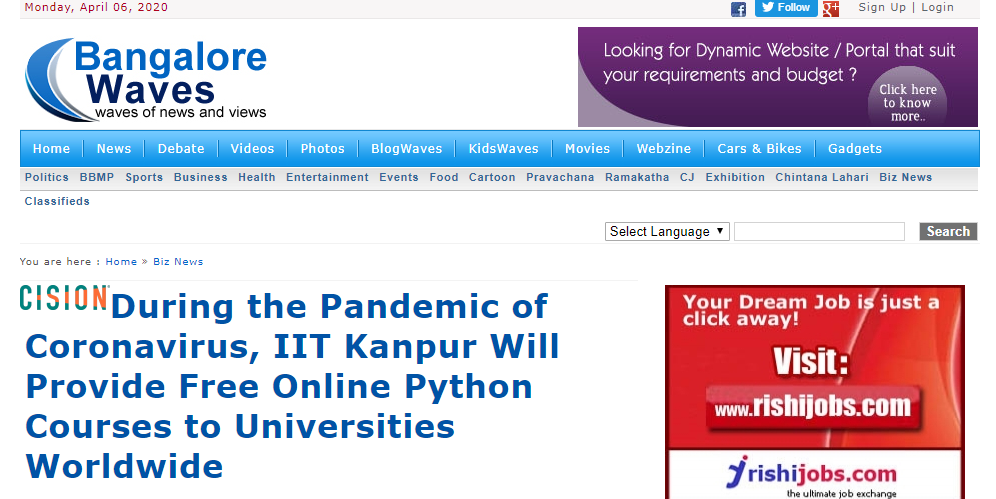Viewport: 996px width, 499px height.
Task: Open the Google Plus icon
Action: tap(831, 9)
